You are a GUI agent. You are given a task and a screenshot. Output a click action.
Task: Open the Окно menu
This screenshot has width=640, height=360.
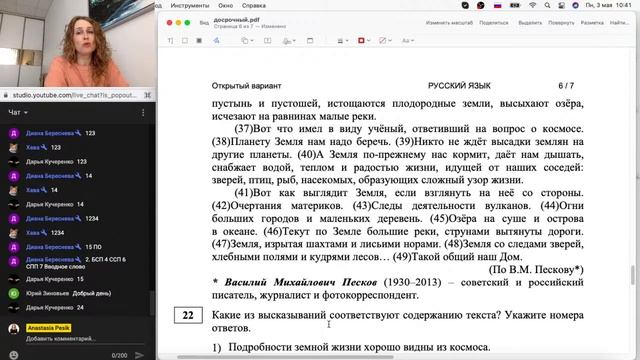[225, 5]
